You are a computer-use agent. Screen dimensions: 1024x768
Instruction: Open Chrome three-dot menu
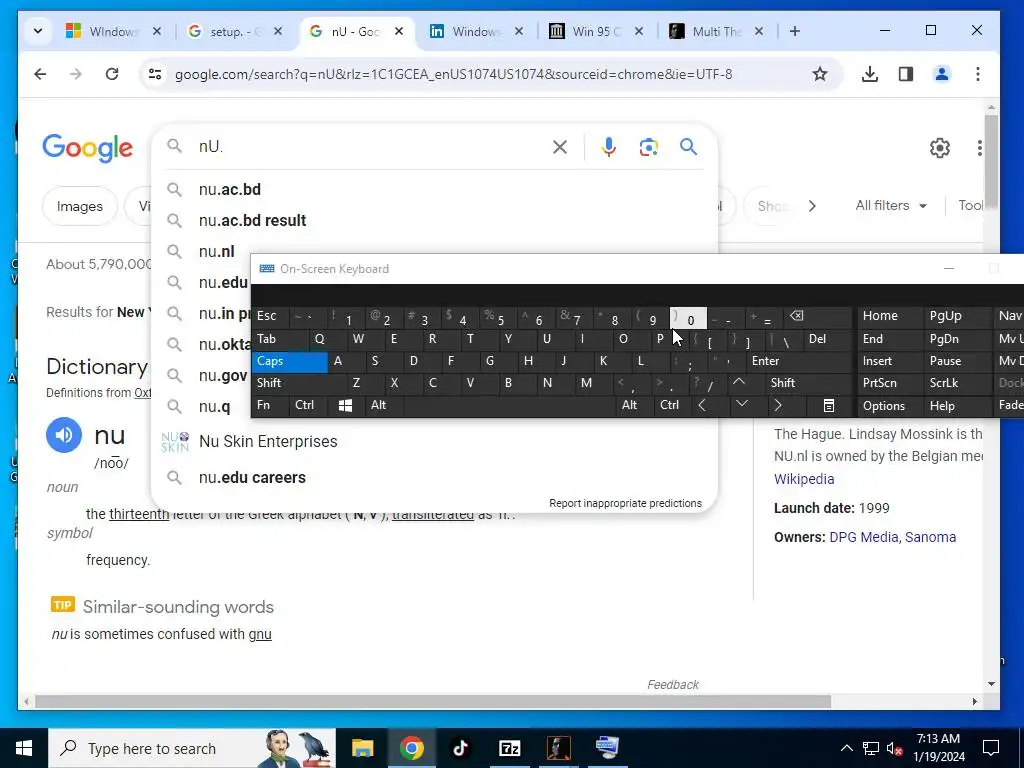coord(978,74)
